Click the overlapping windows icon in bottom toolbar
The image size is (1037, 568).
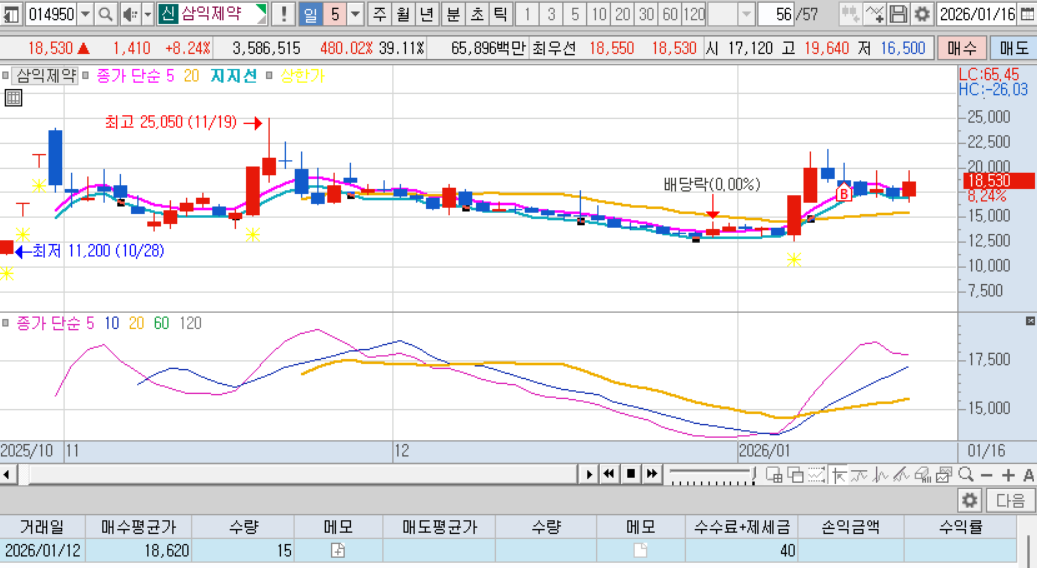click(x=796, y=475)
